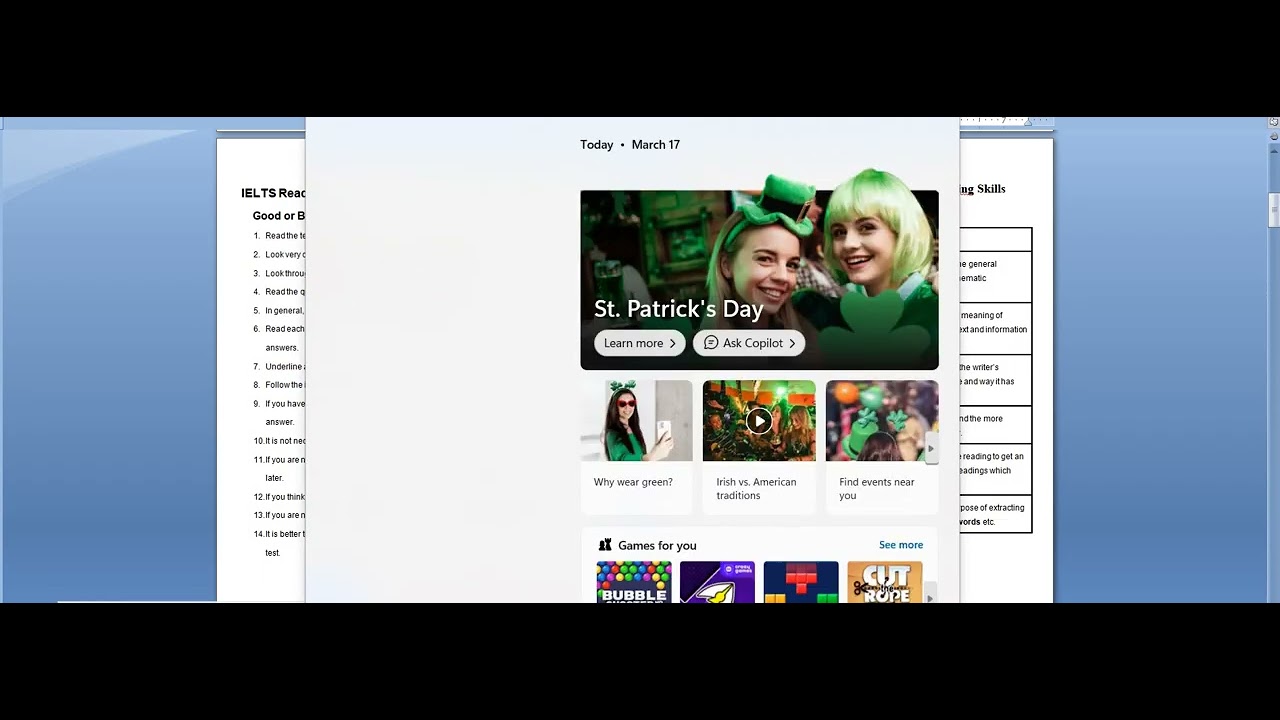Click the Today date label
This screenshot has width=1280, height=720.
tap(597, 145)
